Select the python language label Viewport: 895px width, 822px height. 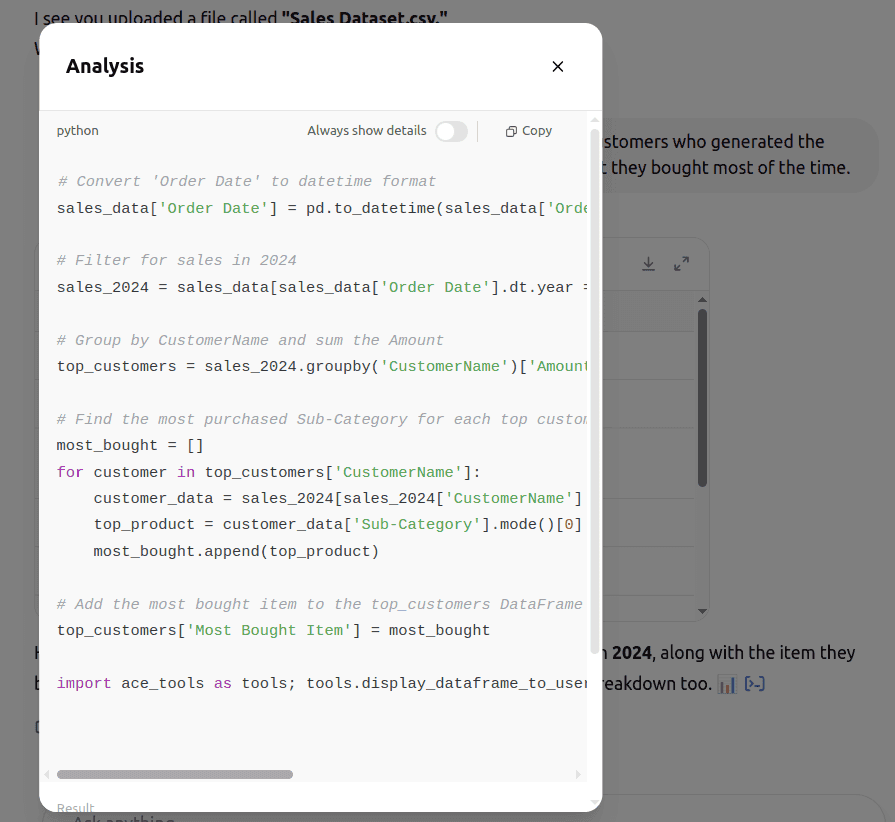point(77,131)
